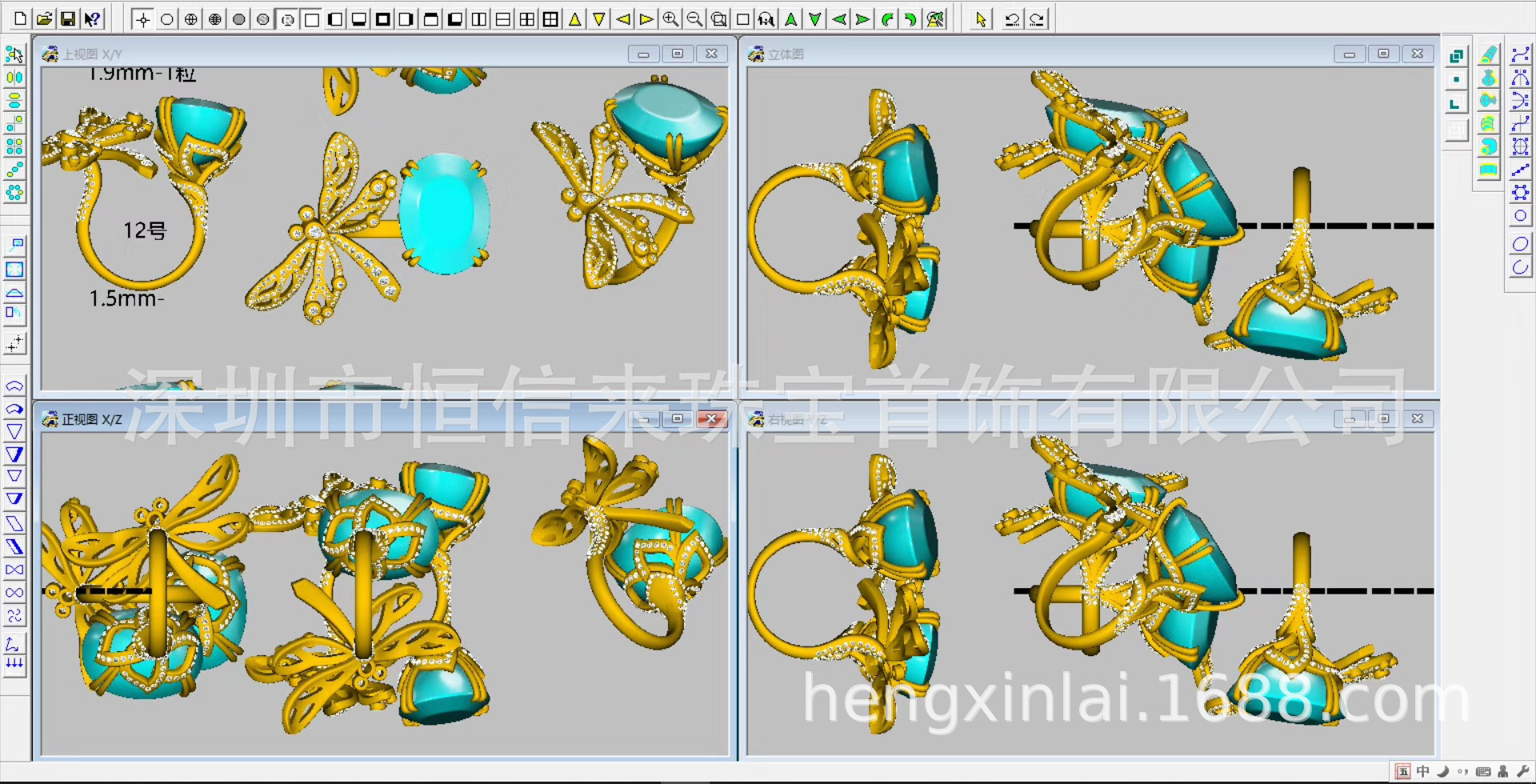Click the Redo icon in the top toolbar

(x=1037, y=19)
